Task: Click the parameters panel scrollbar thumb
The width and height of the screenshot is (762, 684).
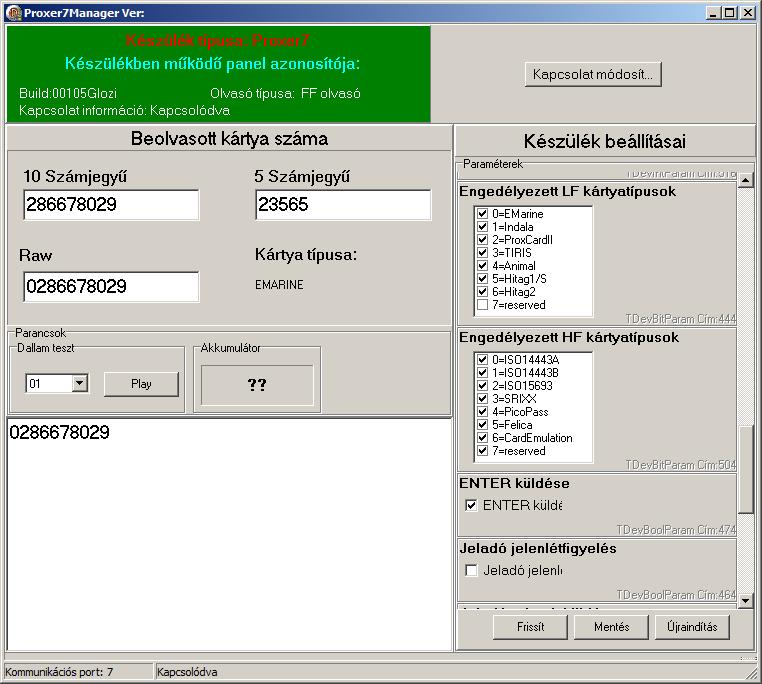Action: pos(745,469)
